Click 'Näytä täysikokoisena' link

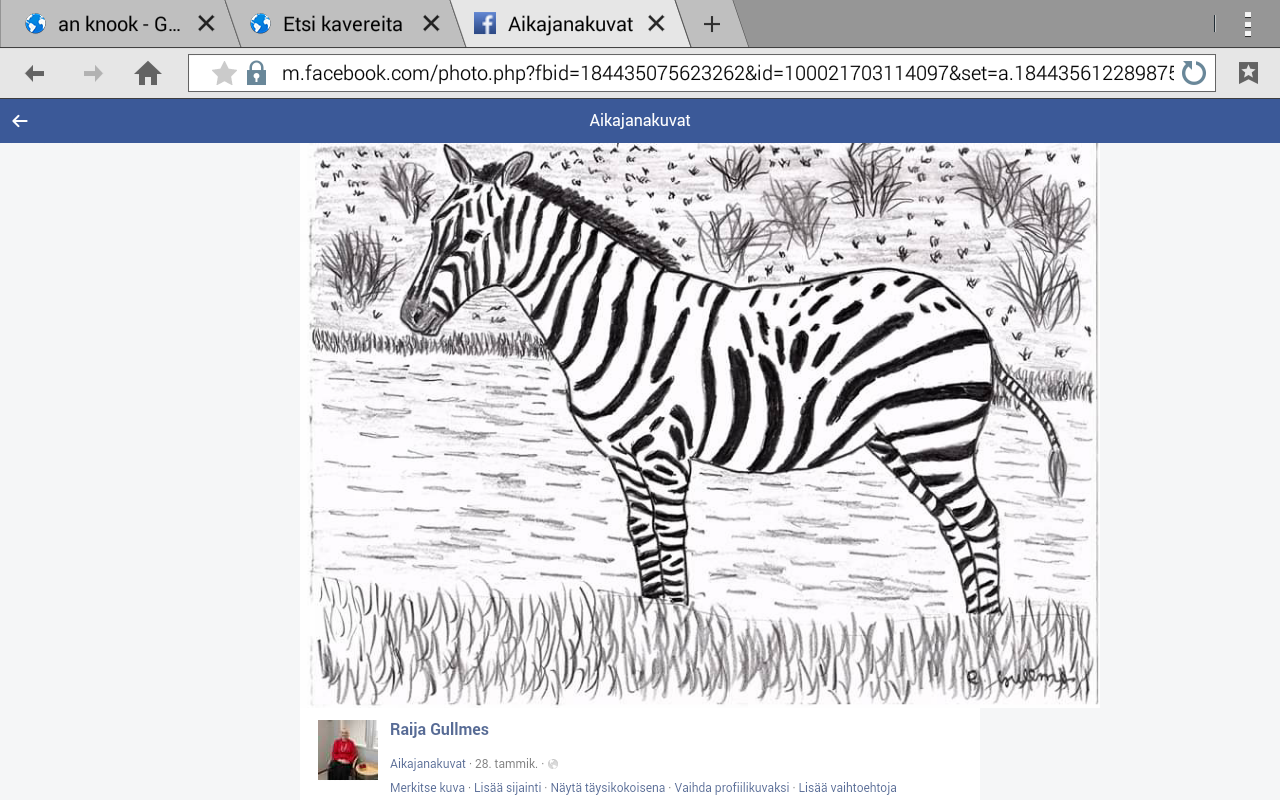608,788
